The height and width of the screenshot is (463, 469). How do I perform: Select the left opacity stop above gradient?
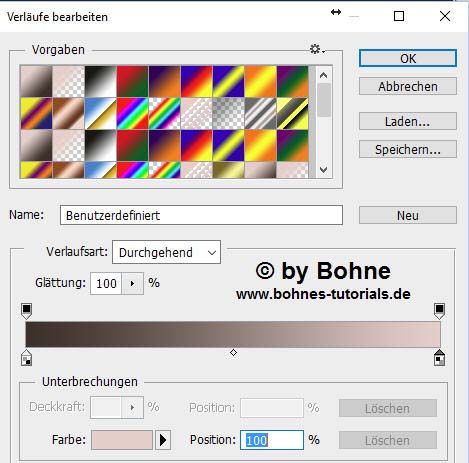26,311
